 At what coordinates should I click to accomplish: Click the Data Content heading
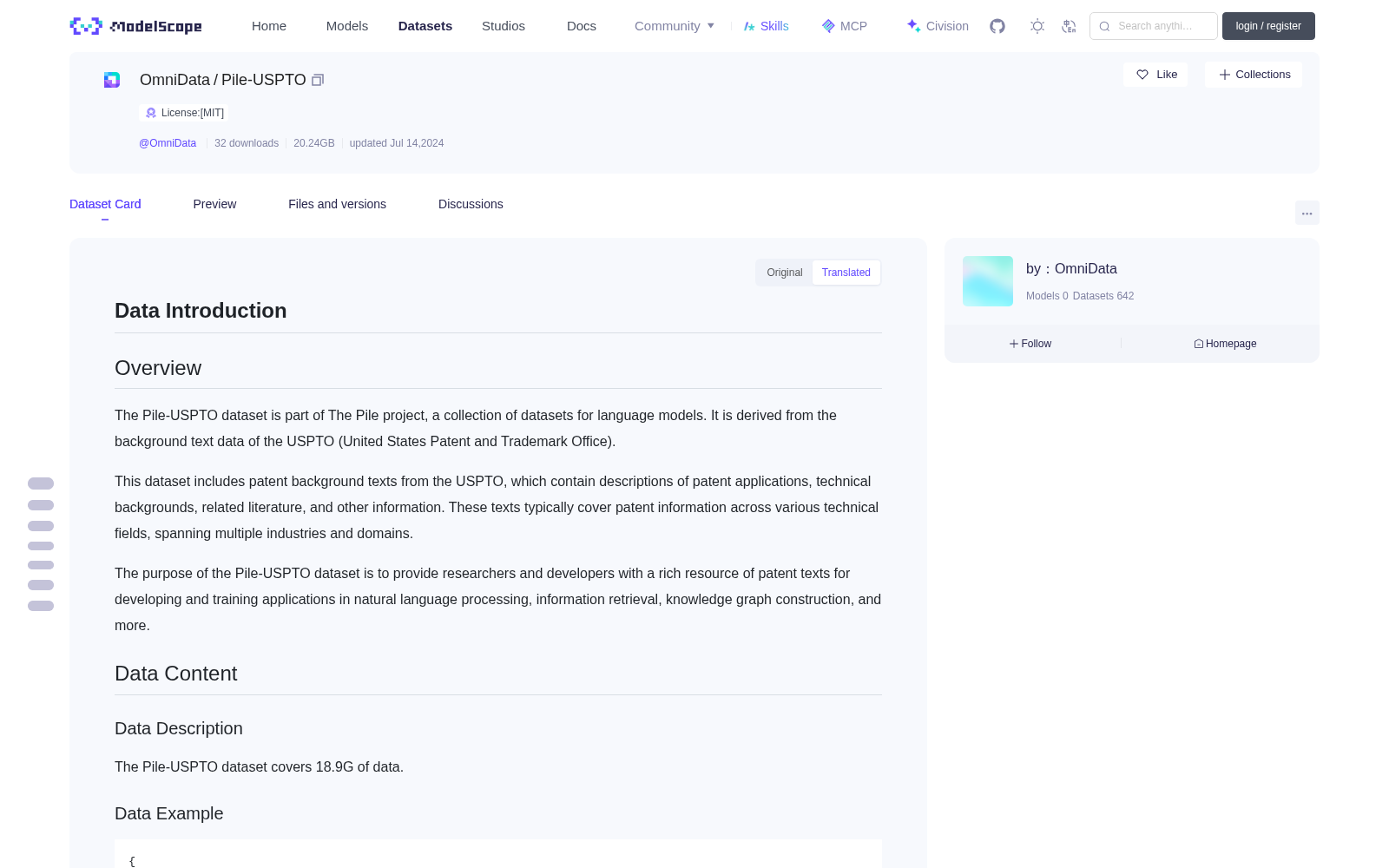[175, 674]
